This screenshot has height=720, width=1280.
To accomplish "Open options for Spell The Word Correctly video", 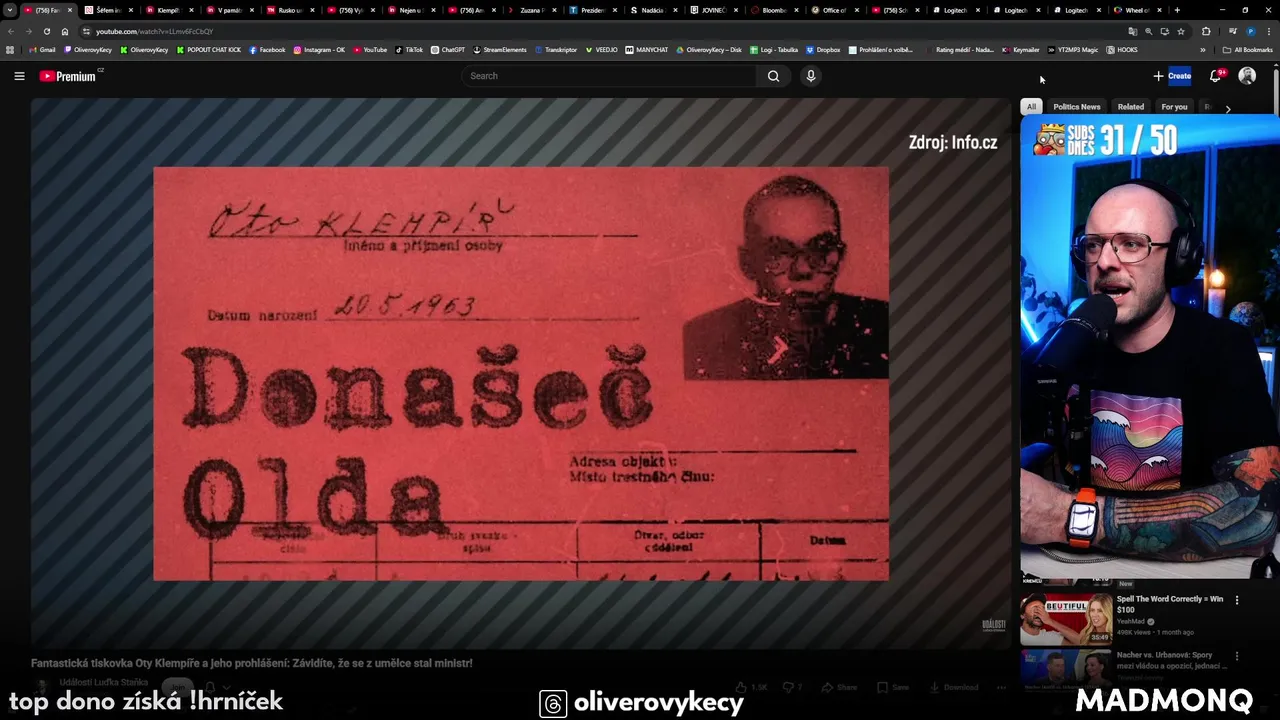I will 1237,600.
